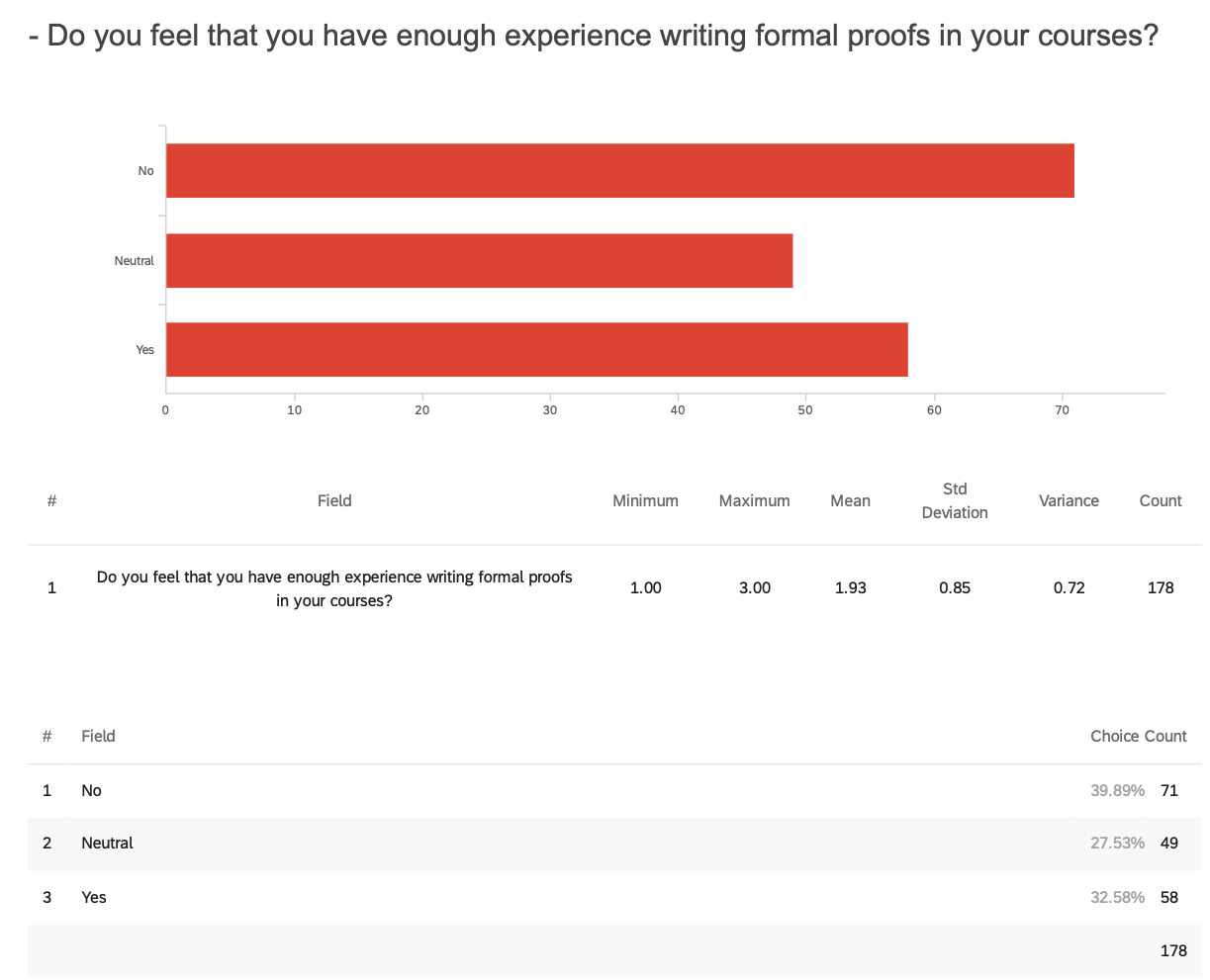Screen dimensions: 1210x980
Task: Click the 'Std Deviation' column header
Action: pos(955,500)
